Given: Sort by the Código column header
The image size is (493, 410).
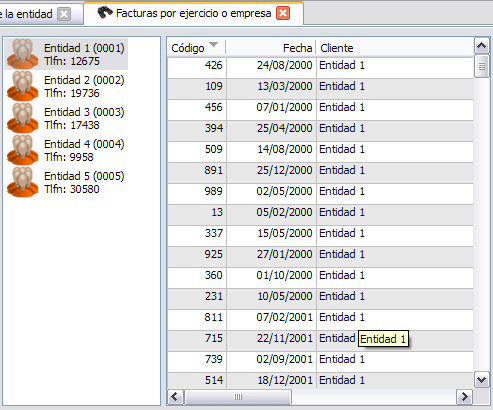Looking at the screenshot, I should [x=196, y=48].
